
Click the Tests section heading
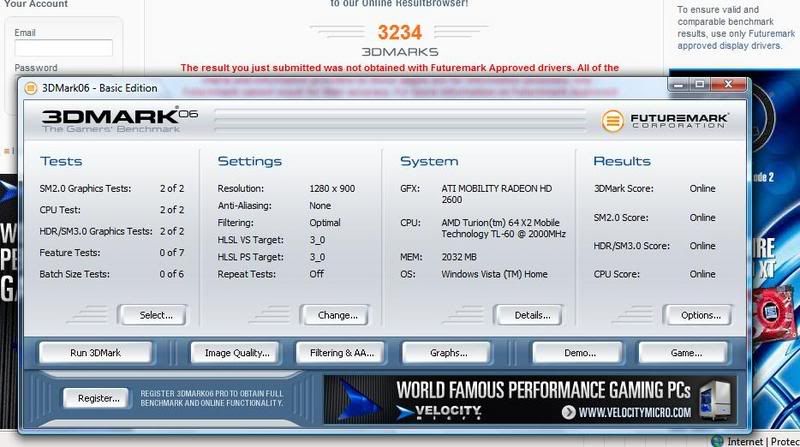pos(61,161)
